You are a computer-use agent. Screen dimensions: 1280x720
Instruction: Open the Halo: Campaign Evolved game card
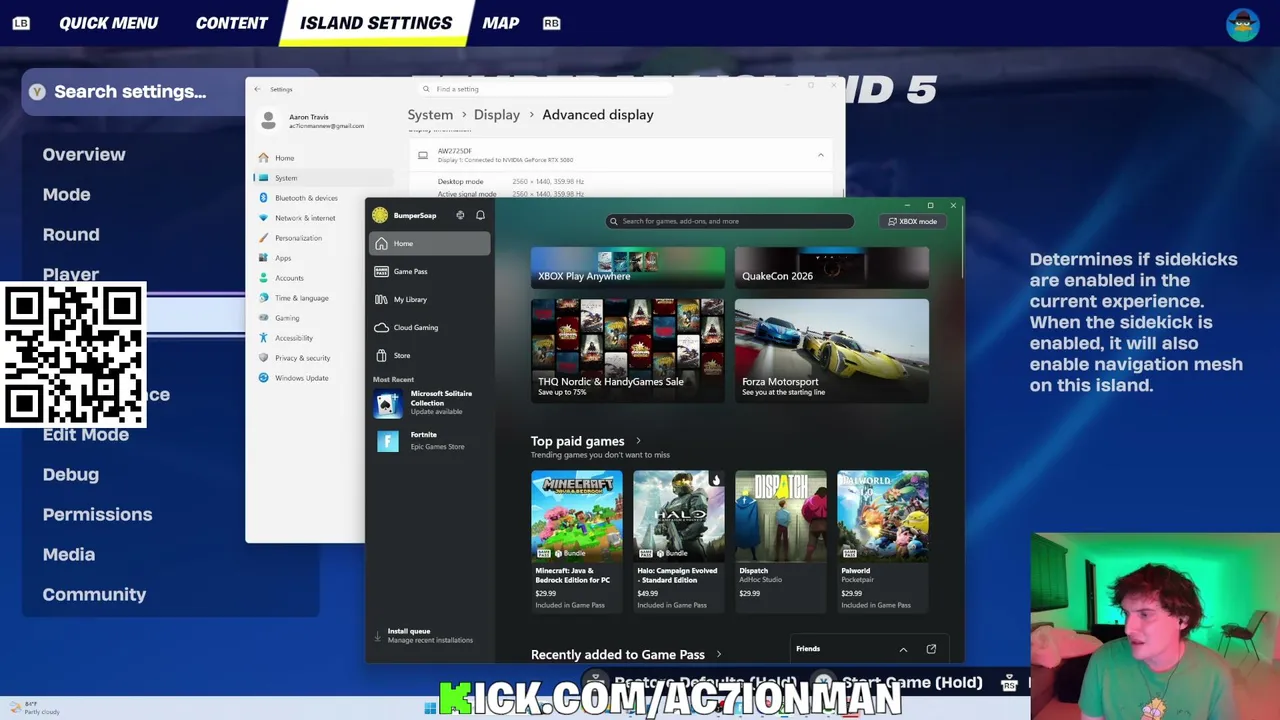(679, 540)
